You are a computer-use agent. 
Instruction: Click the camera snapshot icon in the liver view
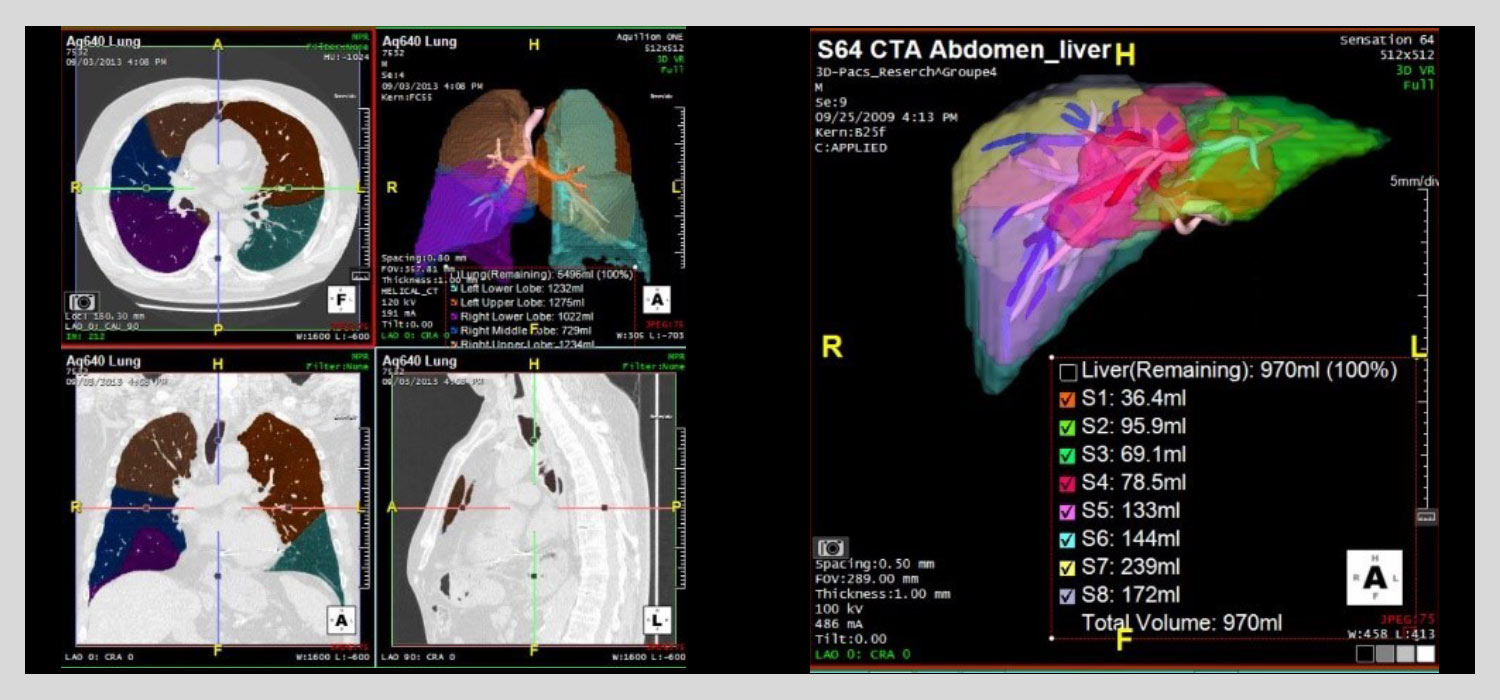[832, 548]
